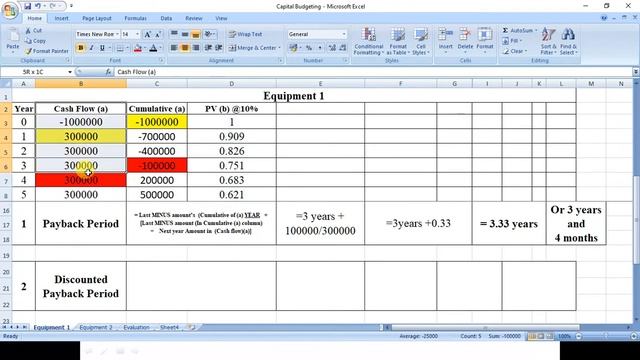
Task: Apply comma style format
Action: (320, 48)
